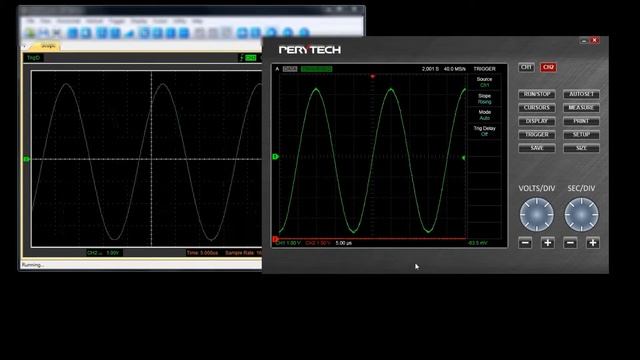
Task: Click CH2 1.00V label in background window
Action: pos(103,253)
